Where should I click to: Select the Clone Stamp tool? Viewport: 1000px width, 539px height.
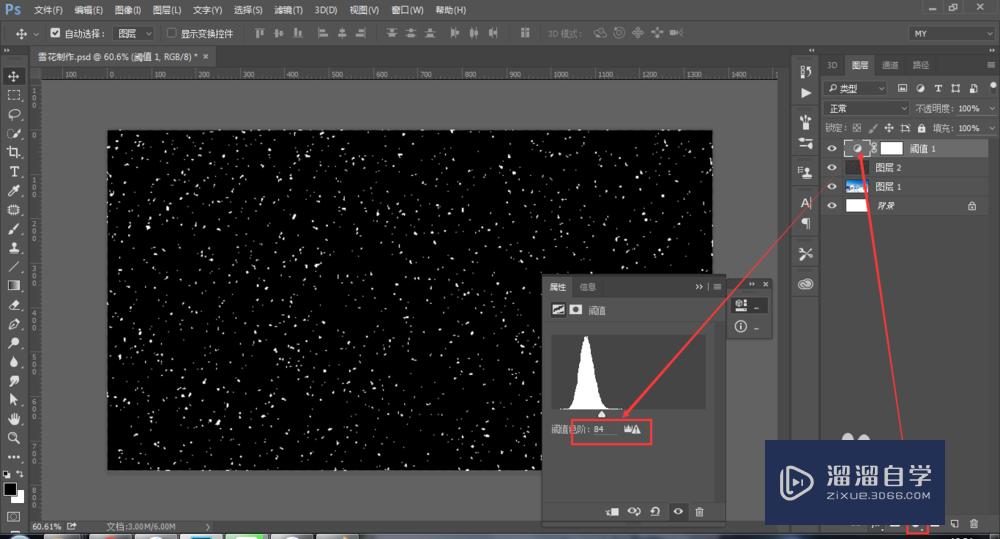pyautogui.click(x=13, y=247)
